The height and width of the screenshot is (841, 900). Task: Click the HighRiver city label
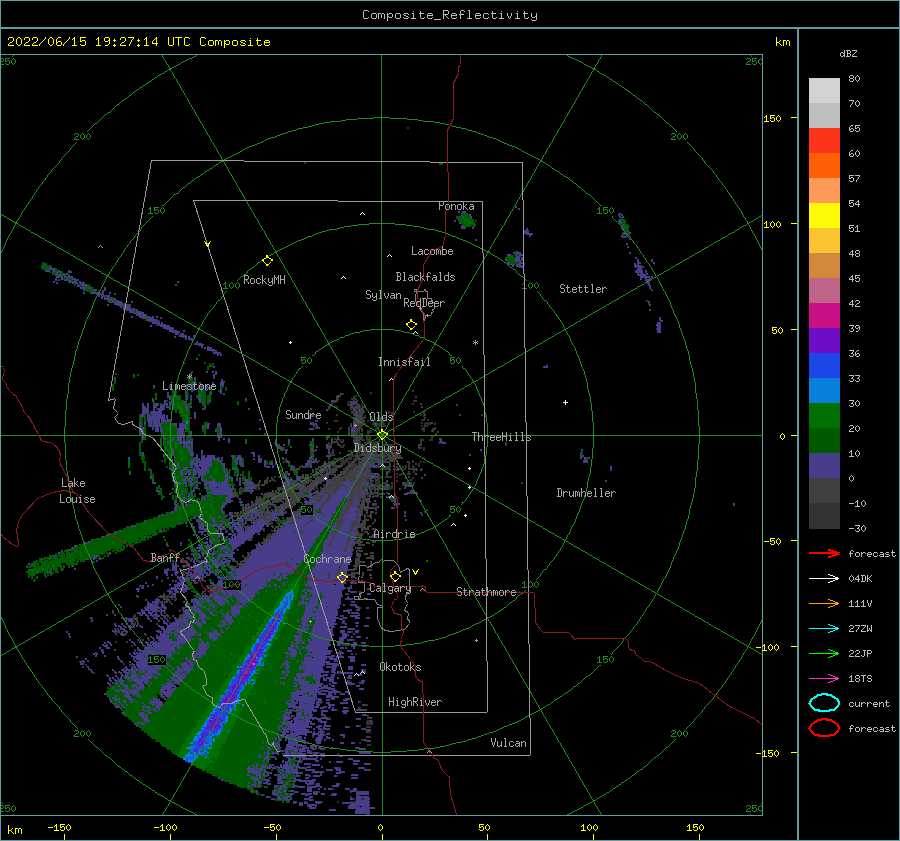415,702
